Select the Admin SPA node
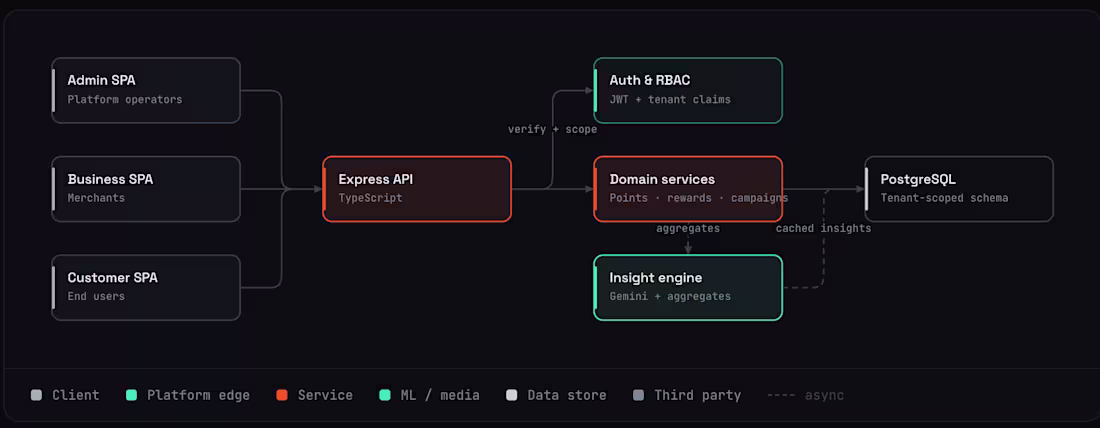This screenshot has height=428, width=1100. coord(146,91)
